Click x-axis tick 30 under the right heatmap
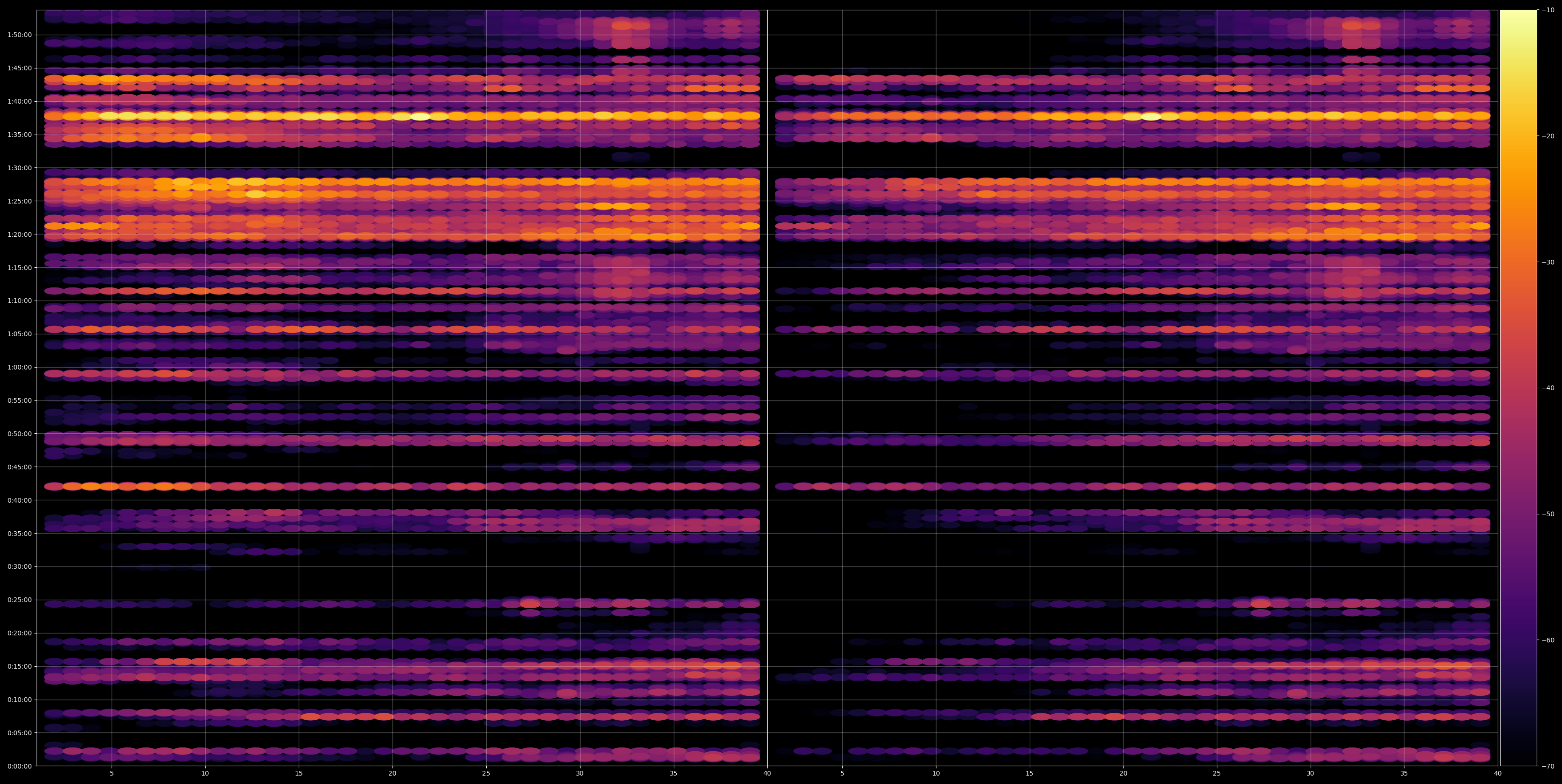Image resolution: width=1562 pixels, height=784 pixels. tap(1310, 774)
